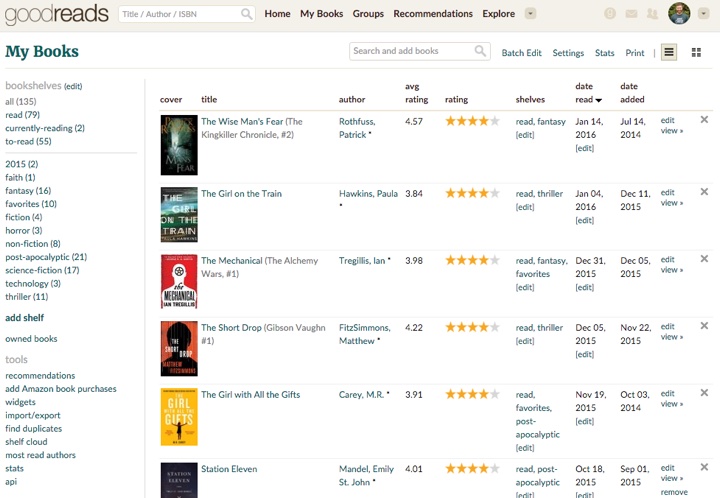This screenshot has width=720, height=498.
Task: Remove The Wise Man's Fear with X
Action: (x=704, y=120)
